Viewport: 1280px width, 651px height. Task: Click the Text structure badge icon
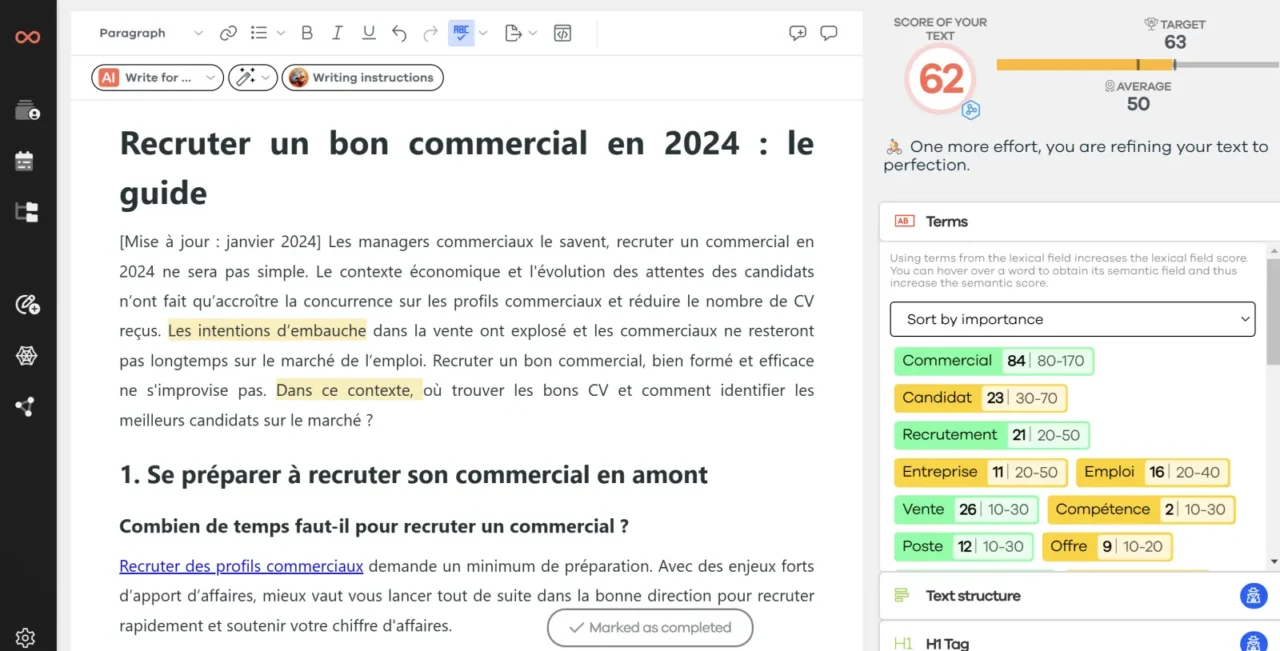pos(1253,596)
